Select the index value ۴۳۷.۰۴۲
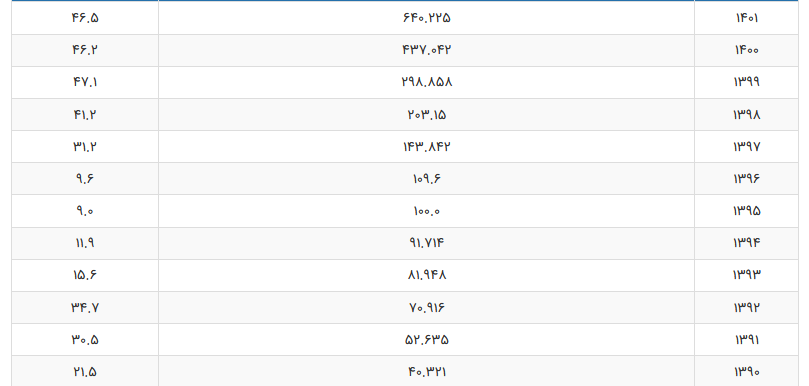 [x=426, y=51]
